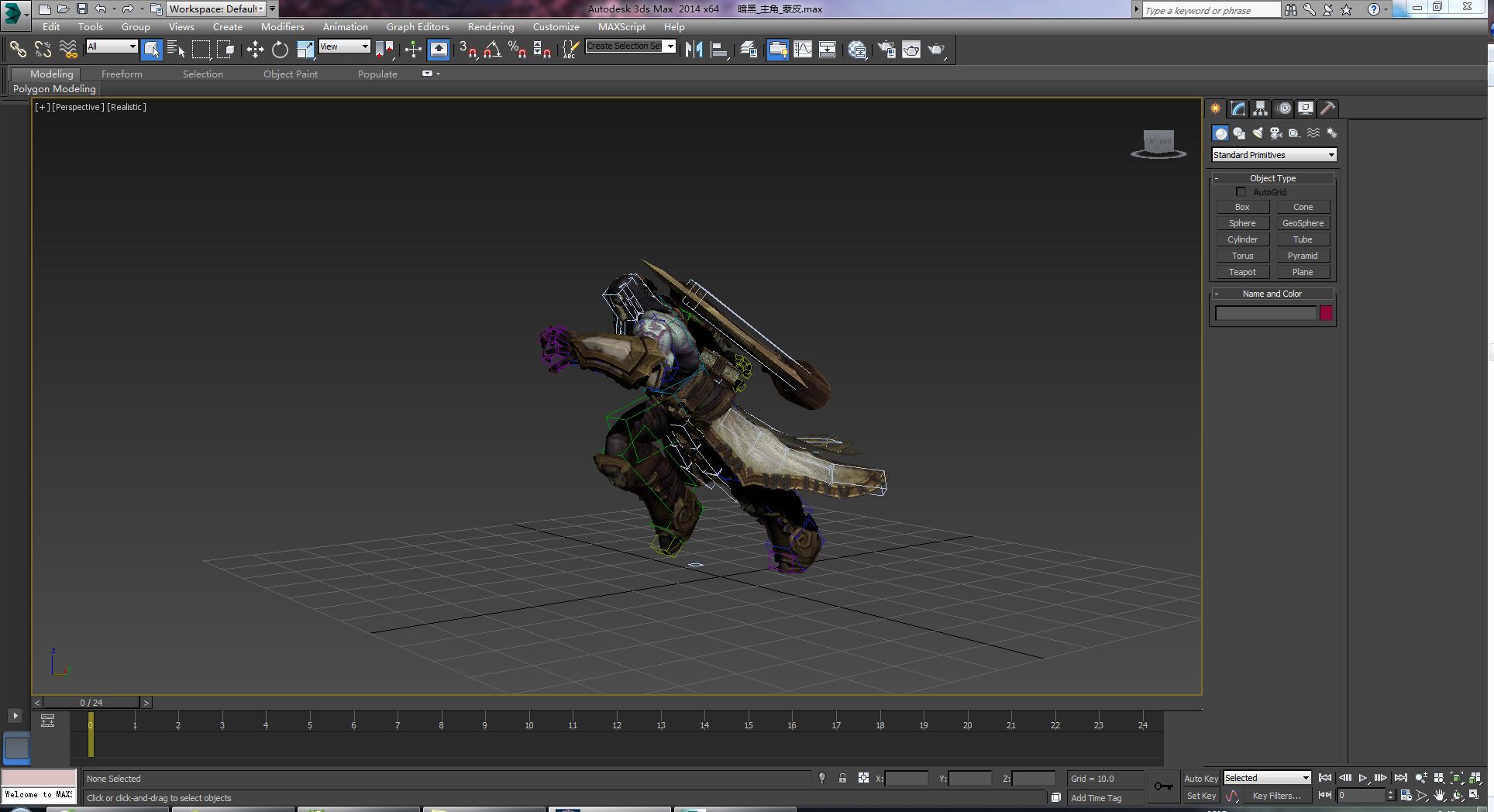Click Bind to Space Warp icon
This screenshot has height=812, width=1494.
[68, 50]
